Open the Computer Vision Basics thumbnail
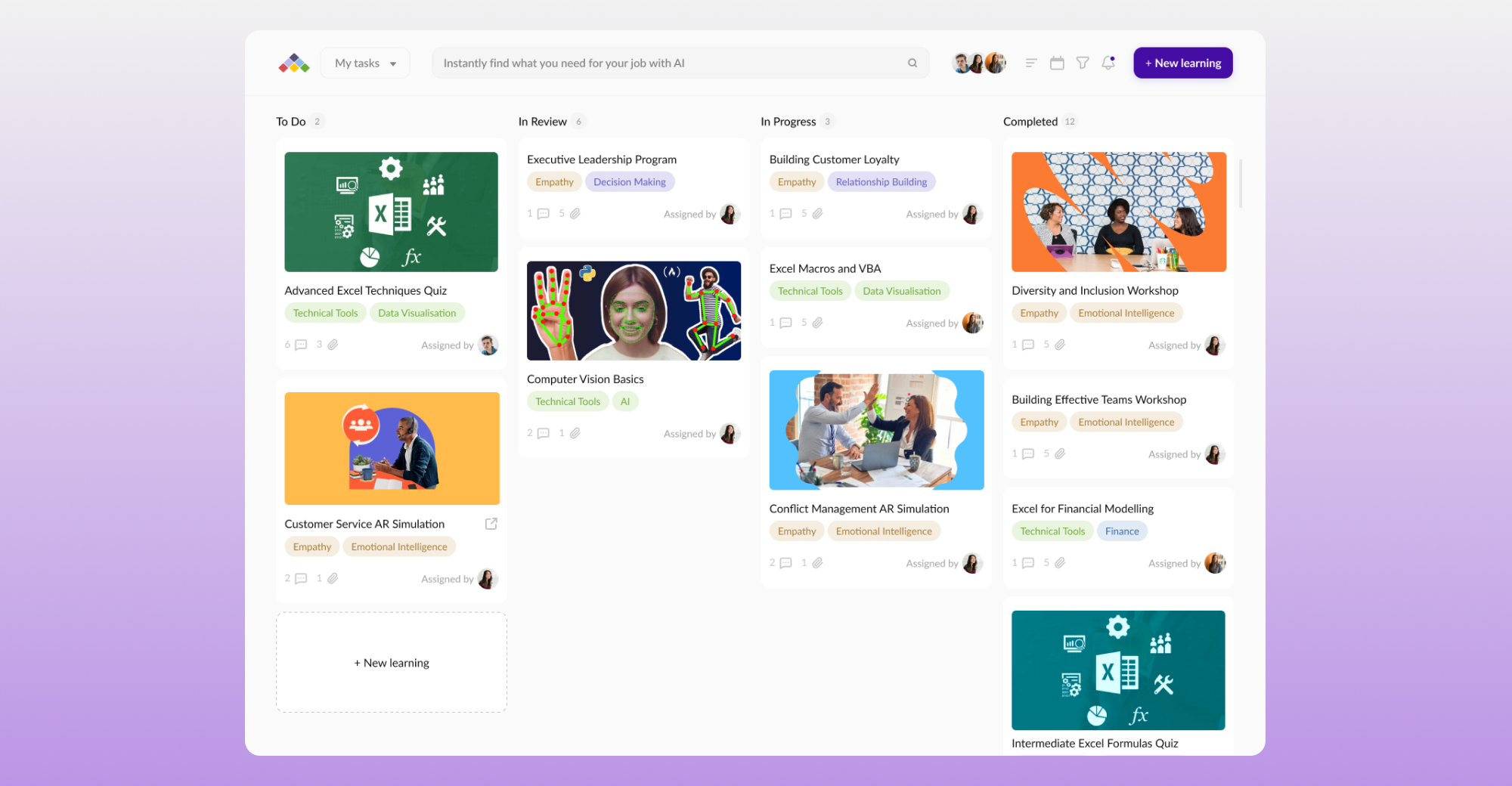Screen dimensions: 1512x786 (634, 311)
